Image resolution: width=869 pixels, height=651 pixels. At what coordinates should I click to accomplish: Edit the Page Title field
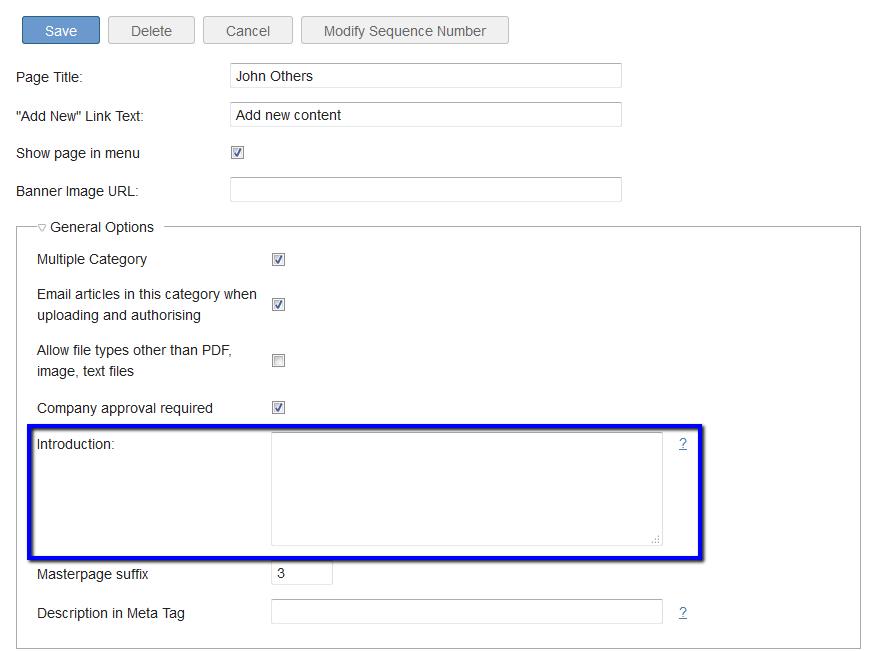tap(426, 76)
